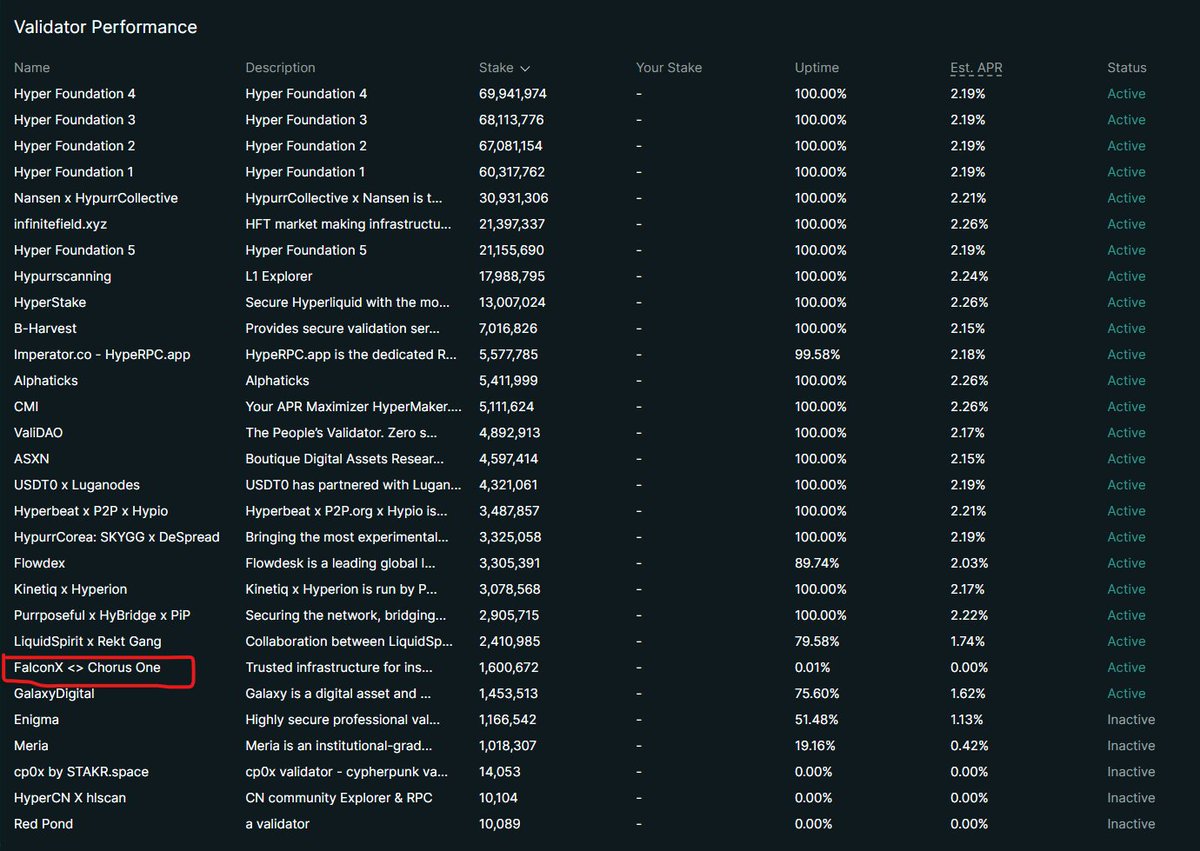This screenshot has height=851, width=1200.
Task: Click the 19.16% uptime value
Action: tap(817, 745)
